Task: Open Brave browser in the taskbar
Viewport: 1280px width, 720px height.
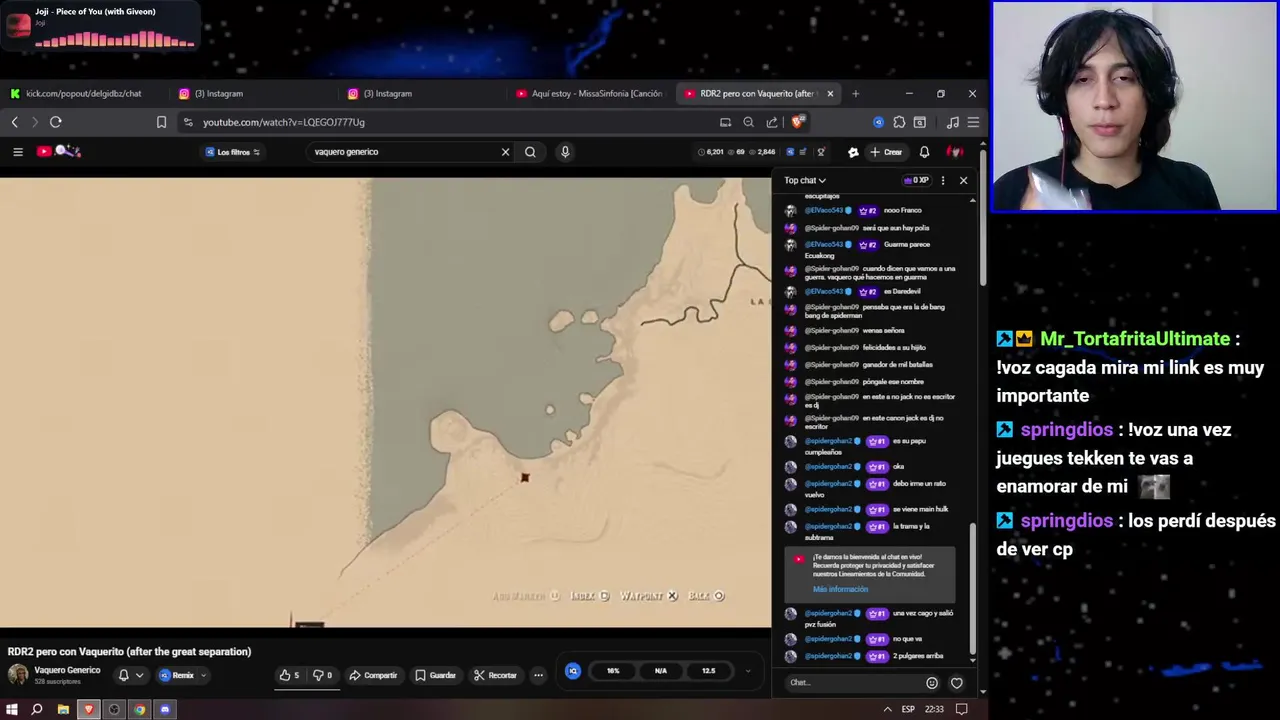Action: click(88, 709)
